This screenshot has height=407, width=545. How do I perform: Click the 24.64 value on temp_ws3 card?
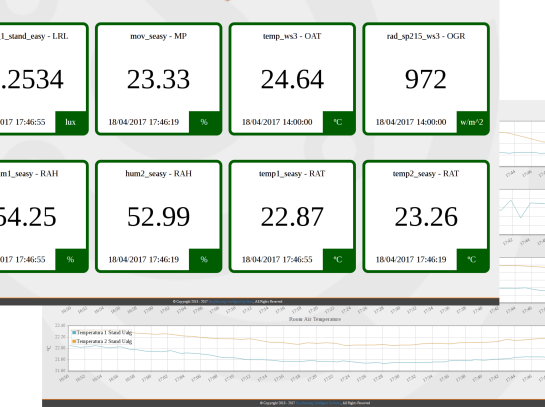[x=292, y=80]
